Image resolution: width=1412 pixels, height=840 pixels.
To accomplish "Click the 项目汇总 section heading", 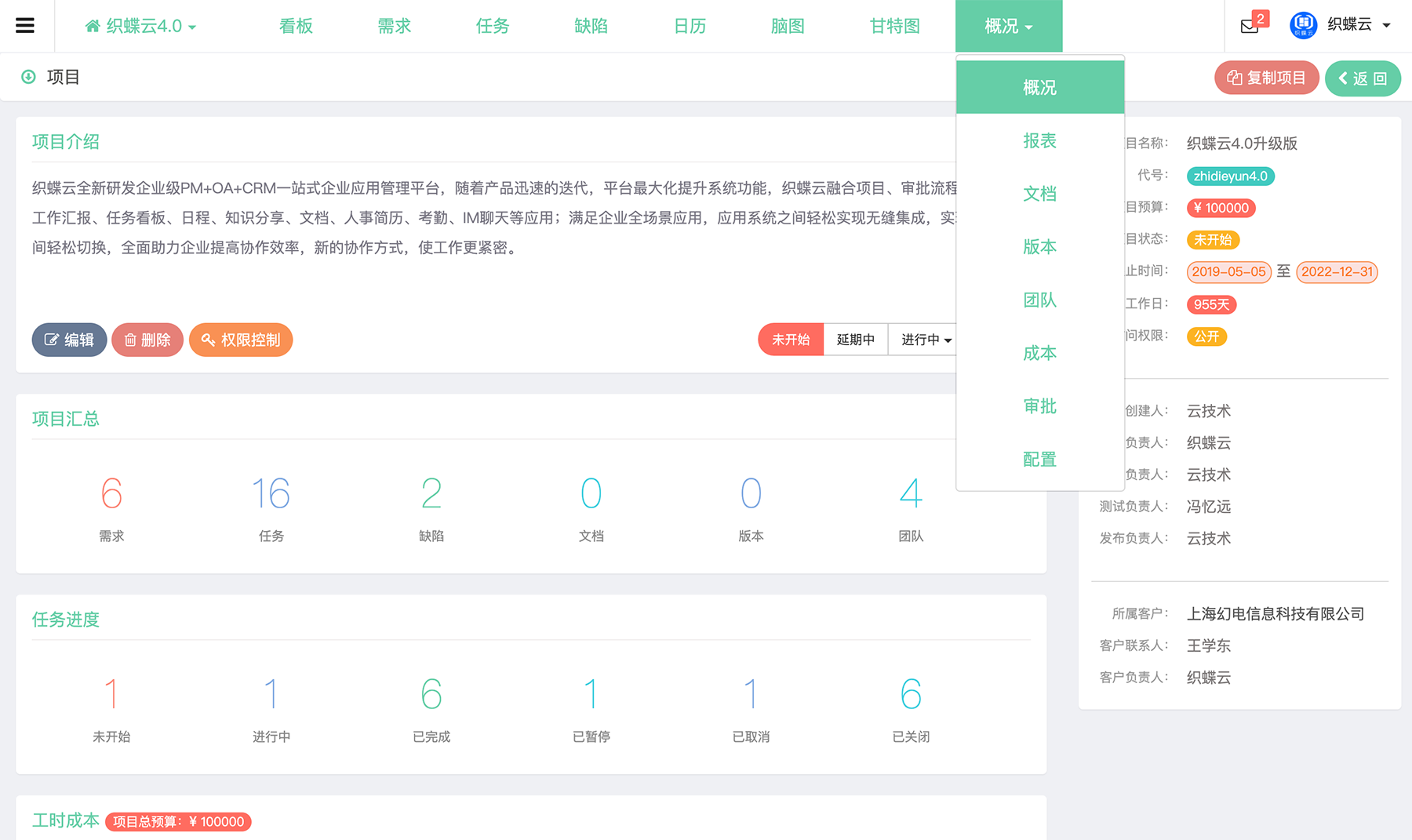I will [66, 419].
